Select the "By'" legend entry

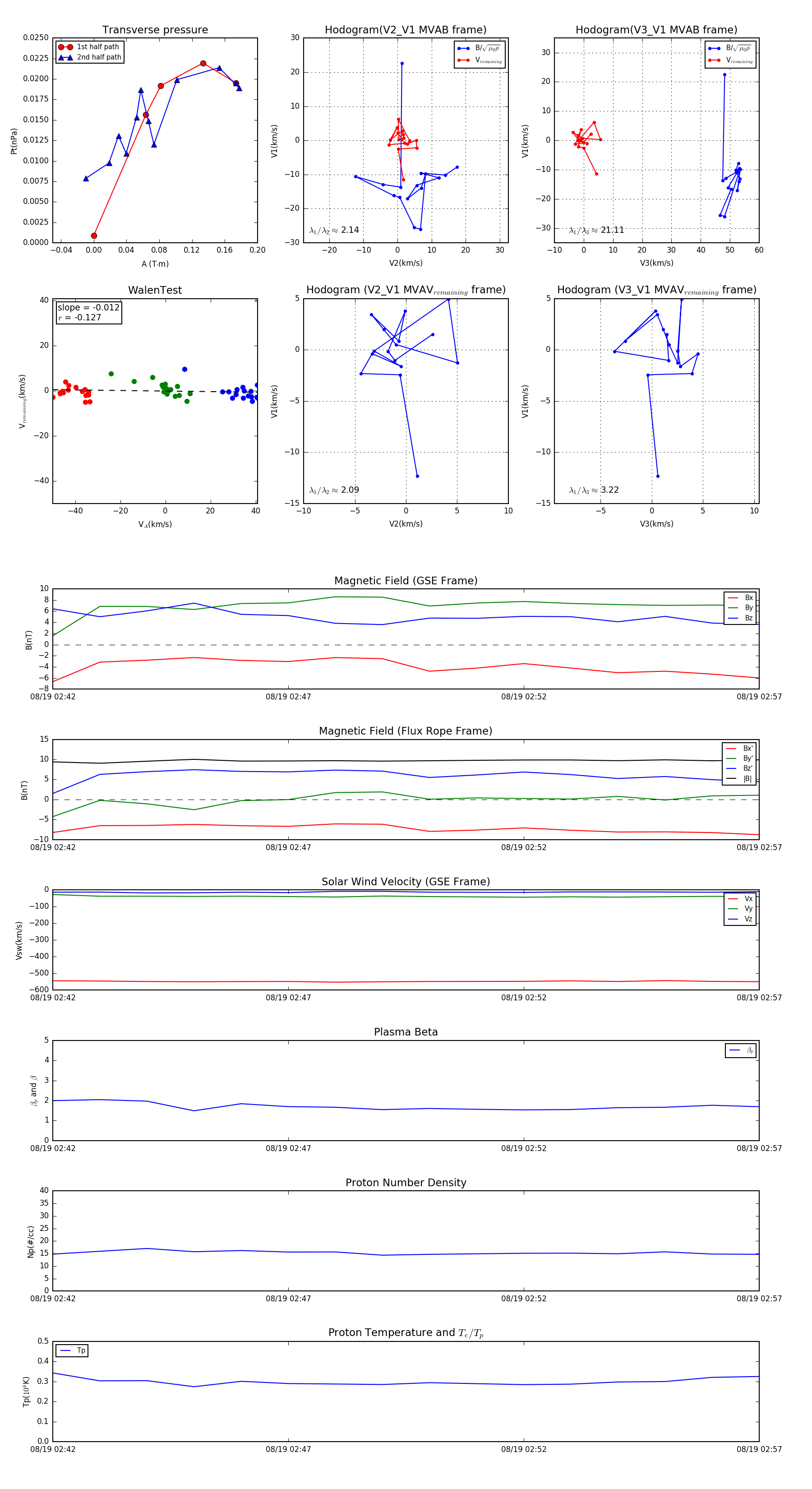coord(740,758)
